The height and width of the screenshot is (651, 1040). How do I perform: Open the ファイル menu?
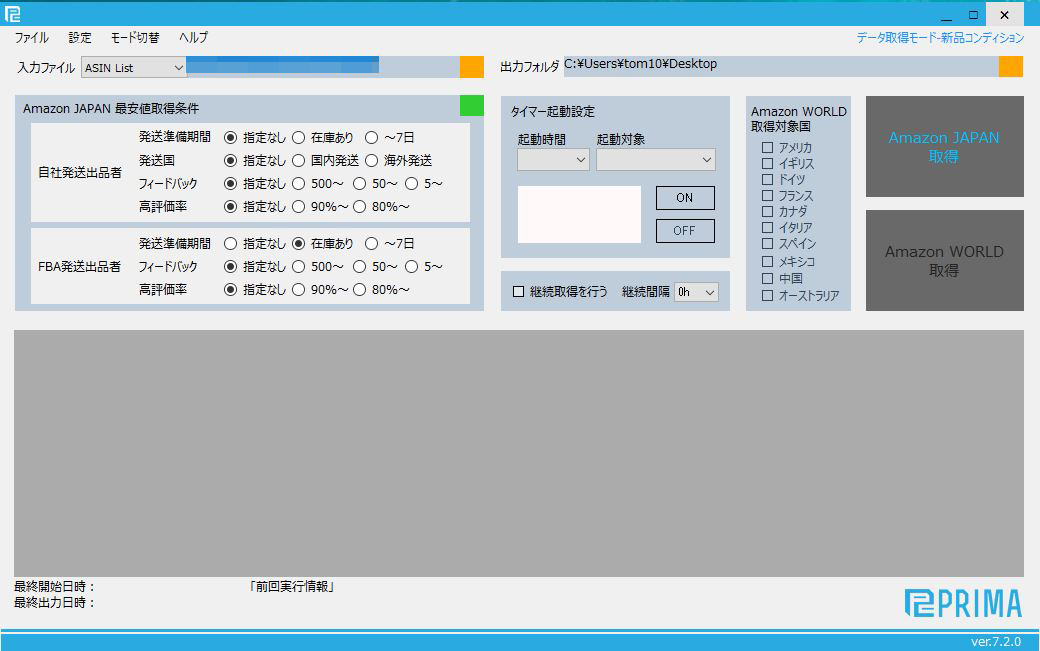click(x=32, y=38)
